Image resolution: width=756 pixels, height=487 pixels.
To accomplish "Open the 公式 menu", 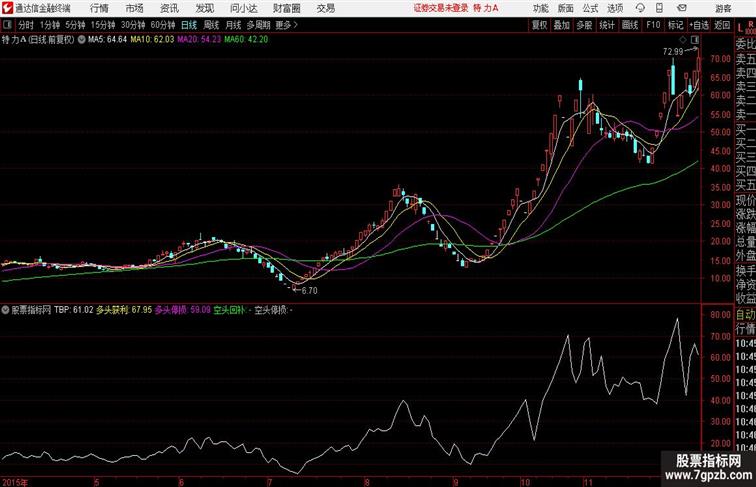I will point(590,8).
